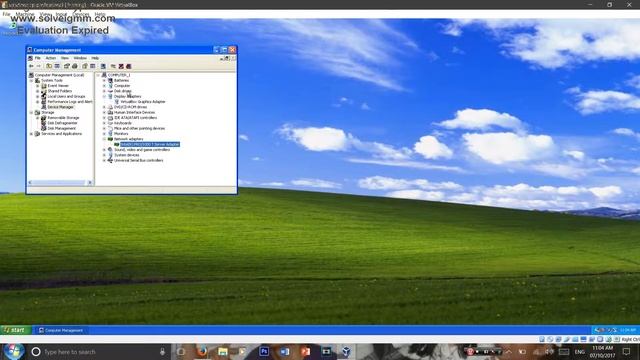Expand the Universal Serial Bus controllers category
Viewport: 640px width, 360px height.
(x=104, y=160)
